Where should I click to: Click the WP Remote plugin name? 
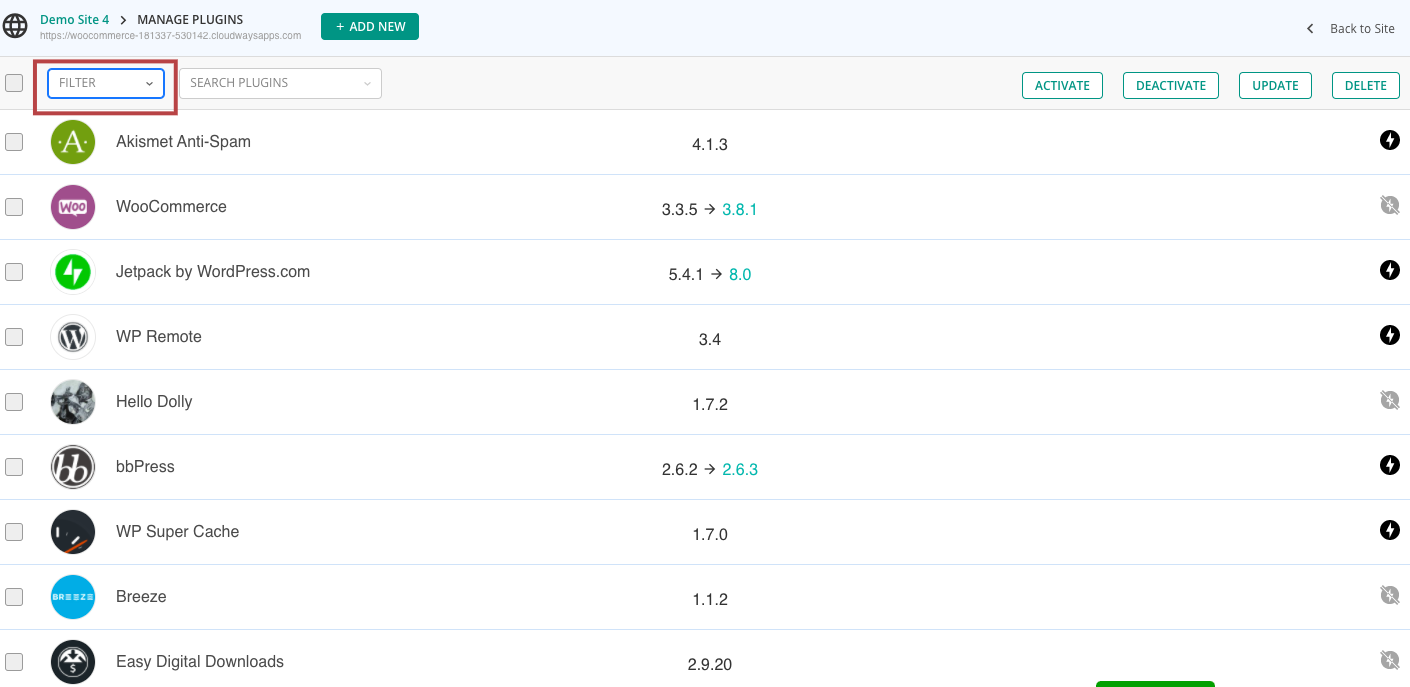159,337
